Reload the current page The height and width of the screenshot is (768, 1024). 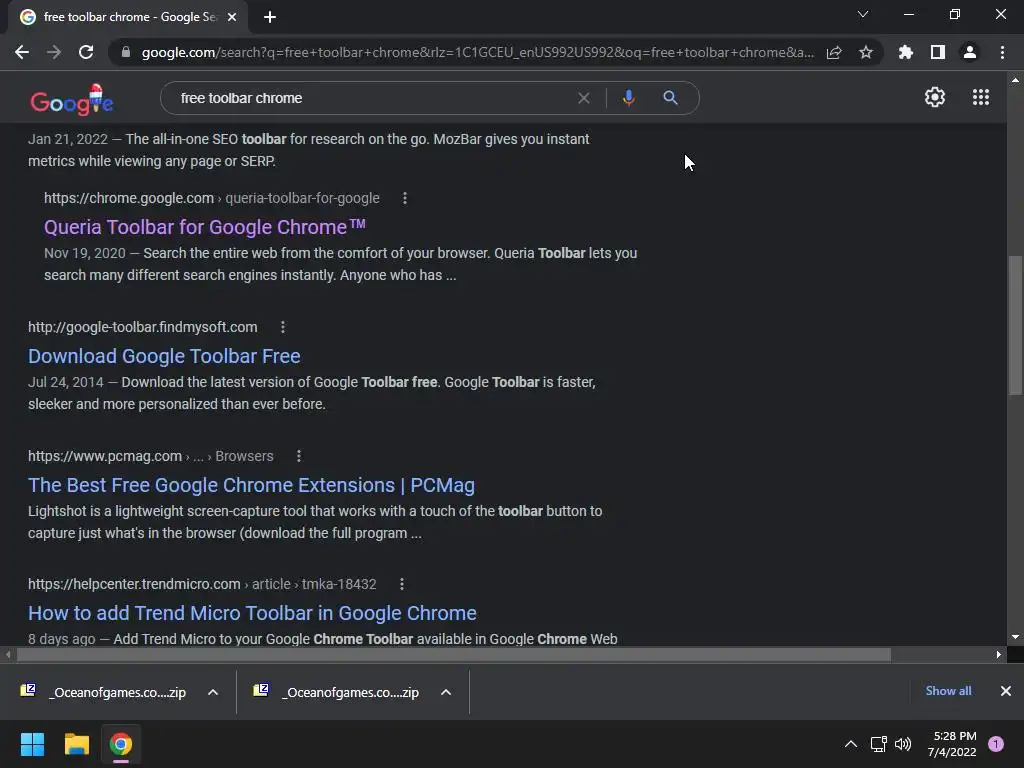click(x=86, y=52)
